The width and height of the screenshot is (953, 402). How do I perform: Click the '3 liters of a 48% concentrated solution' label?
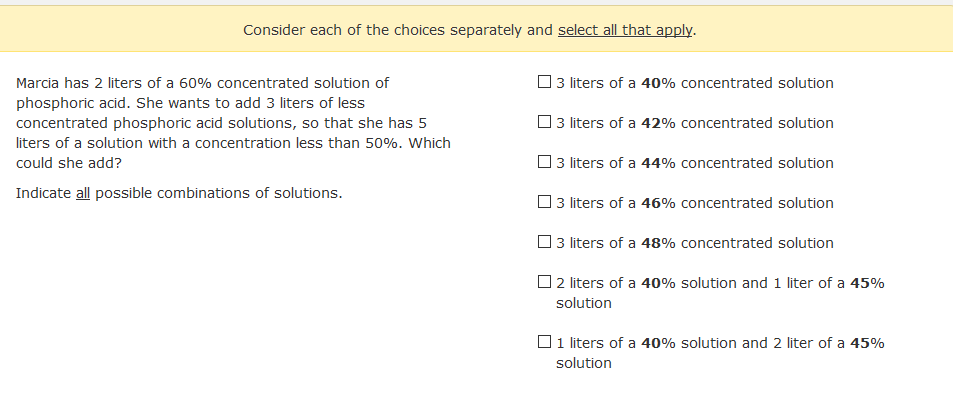(x=695, y=243)
